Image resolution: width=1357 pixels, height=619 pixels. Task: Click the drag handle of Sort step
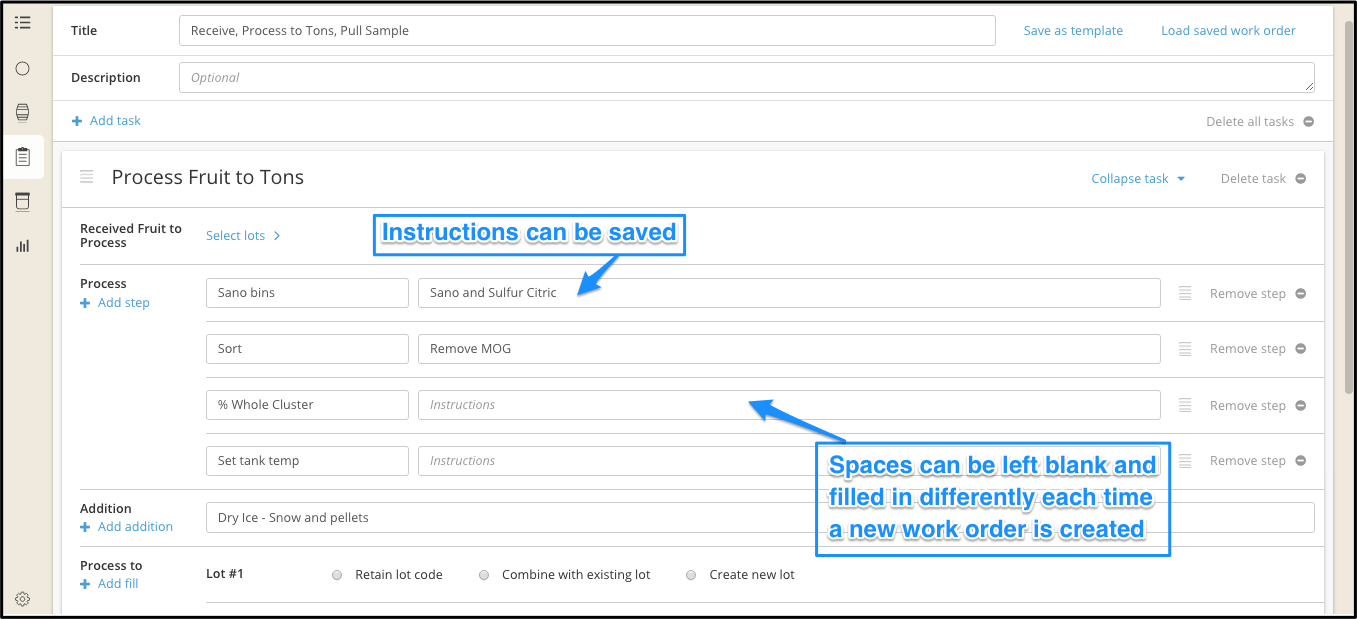pyautogui.click(x=1185, y=349)
